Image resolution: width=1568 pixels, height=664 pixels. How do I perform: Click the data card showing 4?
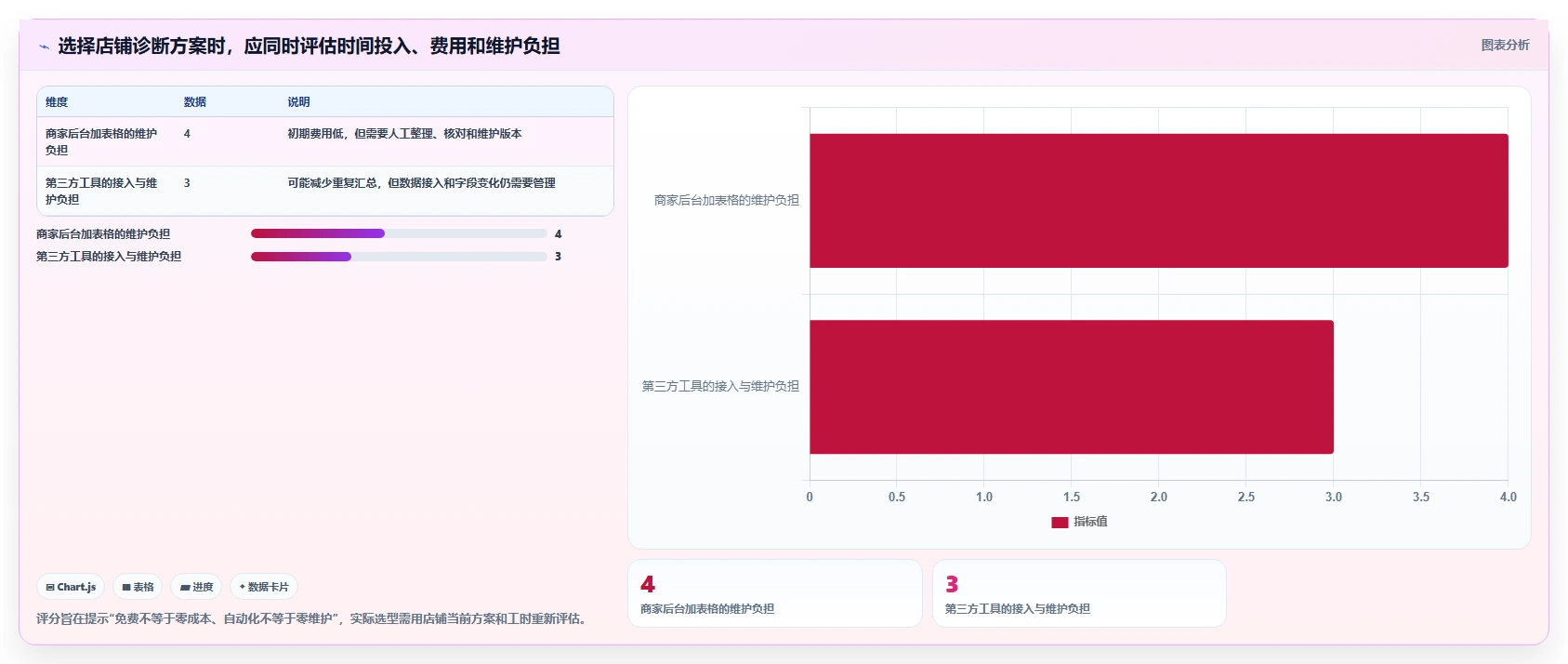(x=775, y=593)
